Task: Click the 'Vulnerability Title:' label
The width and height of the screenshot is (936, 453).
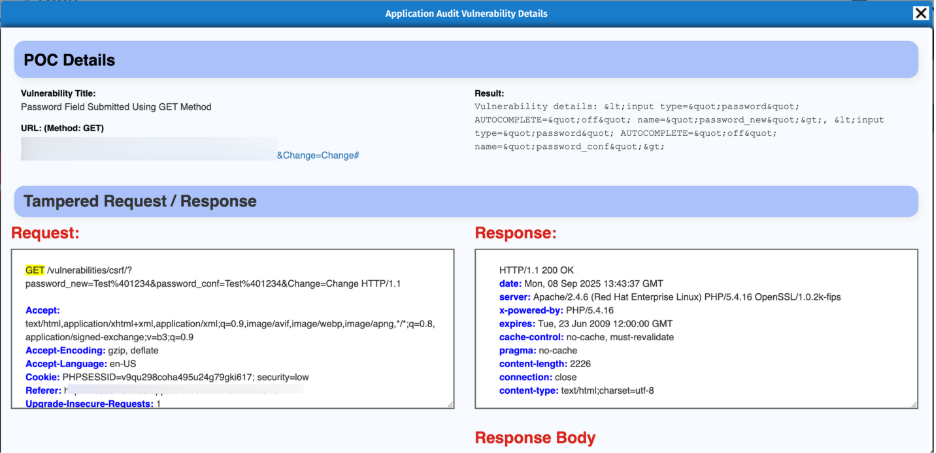Action: [58, 93]
